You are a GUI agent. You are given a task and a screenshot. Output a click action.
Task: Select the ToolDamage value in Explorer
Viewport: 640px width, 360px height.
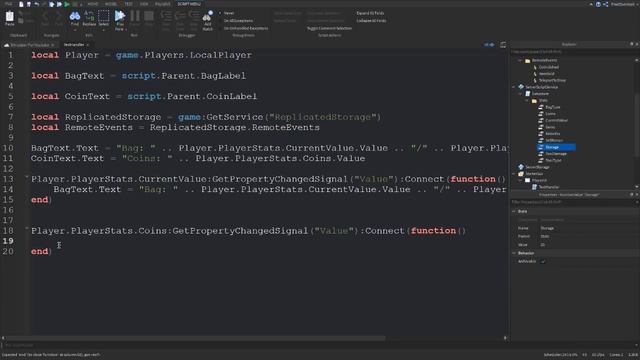[x=553, y=153]
